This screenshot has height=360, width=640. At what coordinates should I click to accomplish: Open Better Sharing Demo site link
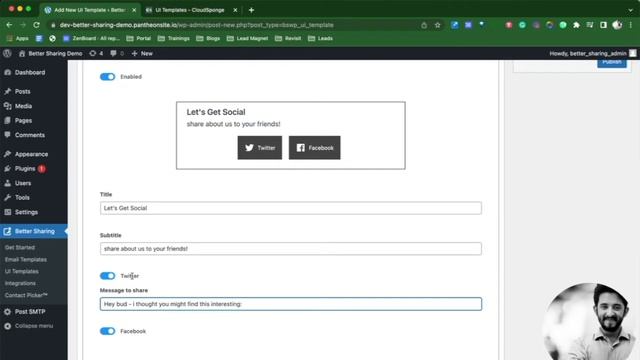click(51, 53)
